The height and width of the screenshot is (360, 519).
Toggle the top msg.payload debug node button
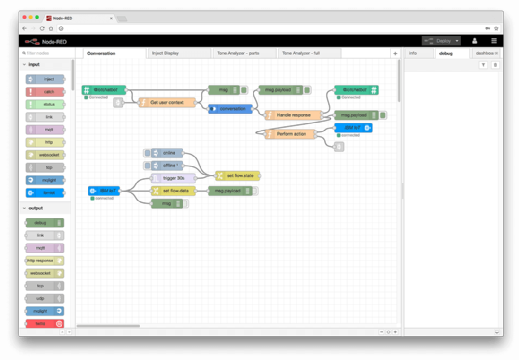[x=307, y=90]
